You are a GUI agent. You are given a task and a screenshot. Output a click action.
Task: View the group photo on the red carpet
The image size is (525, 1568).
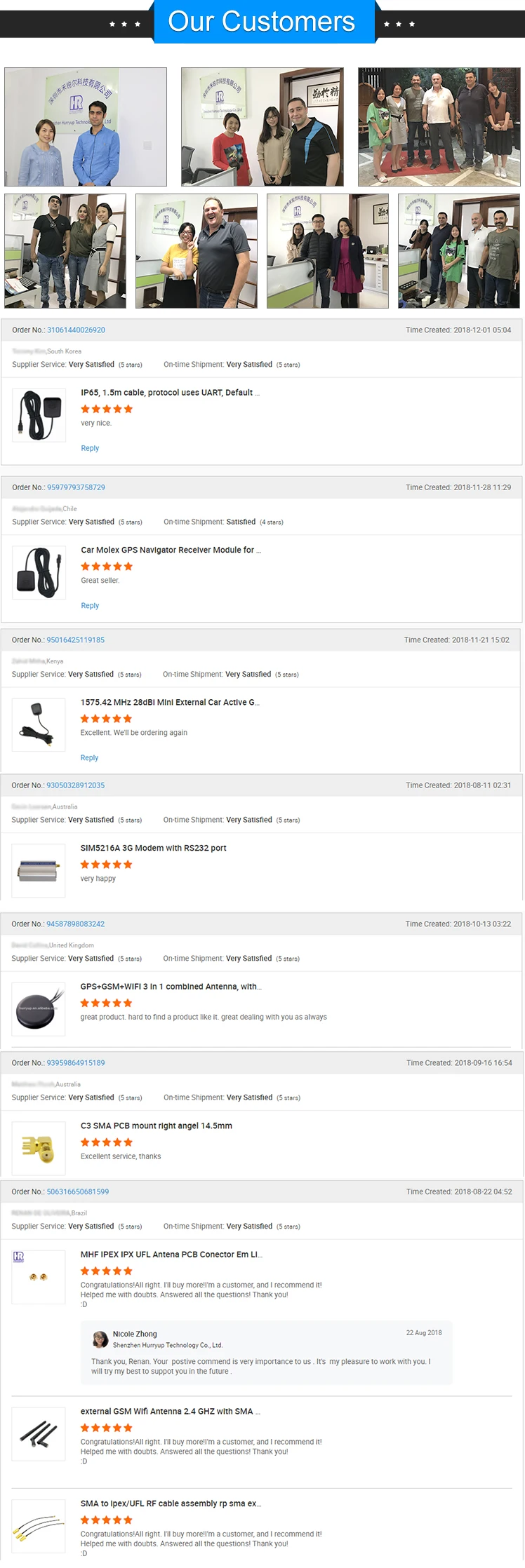pos(439,127)
